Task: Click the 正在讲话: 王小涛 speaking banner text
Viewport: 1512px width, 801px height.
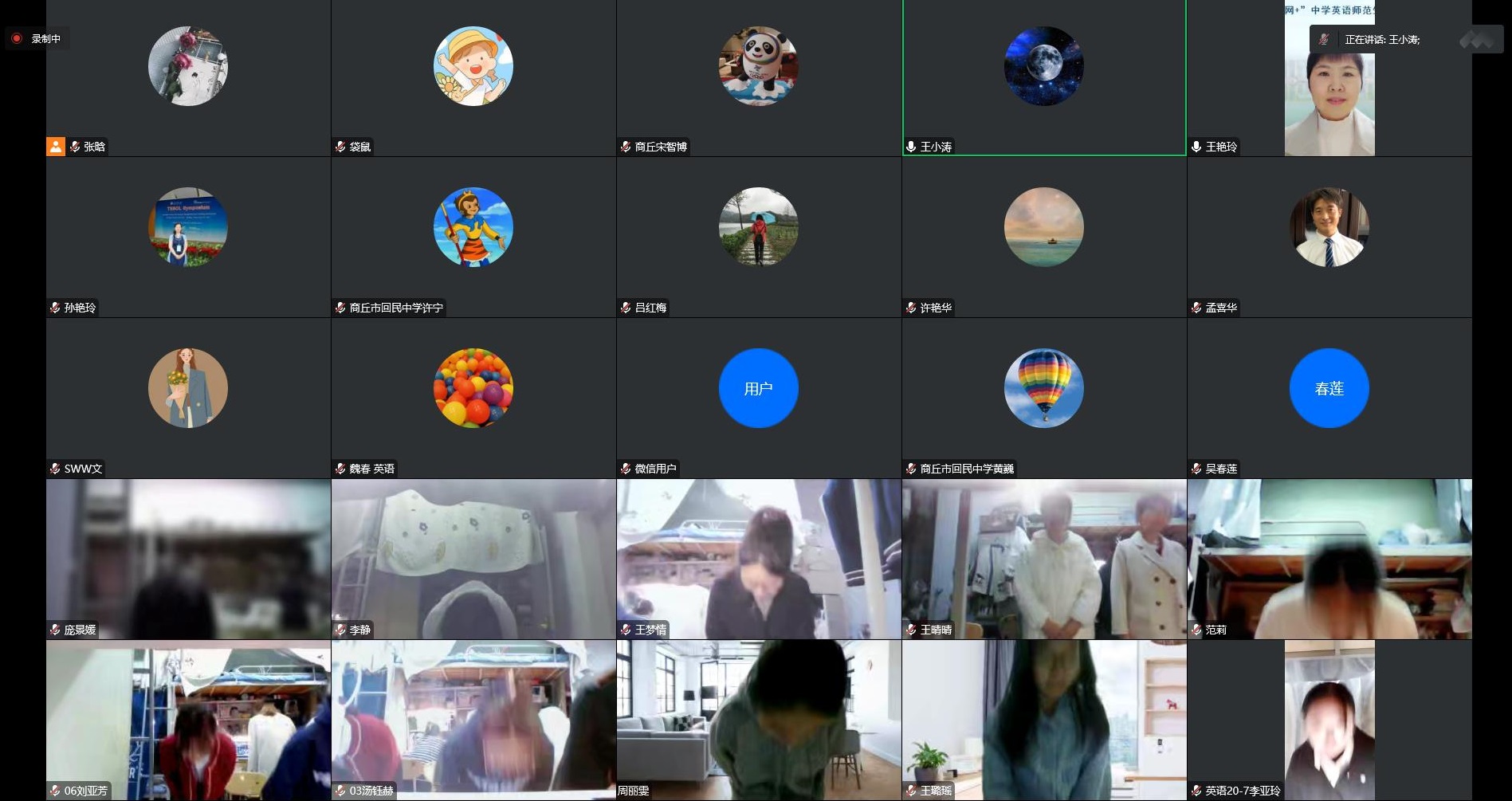Action: (x=1382, y=39)
